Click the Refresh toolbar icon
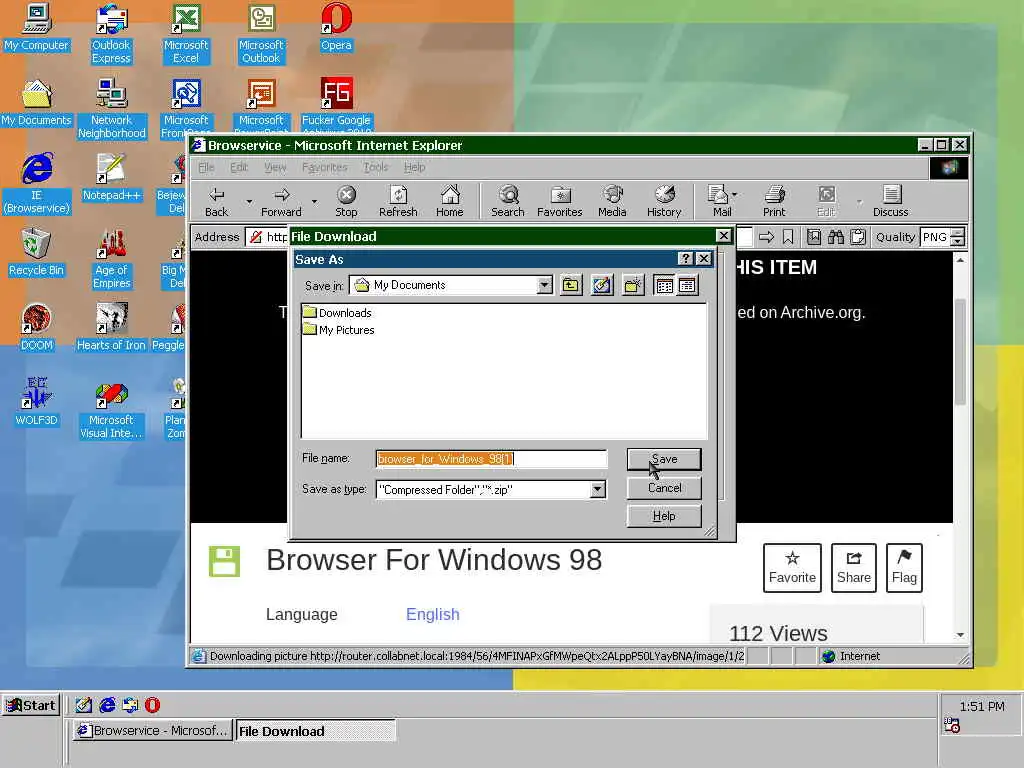The width and height of the screenshot is (1024, 768). click(398, 201)
